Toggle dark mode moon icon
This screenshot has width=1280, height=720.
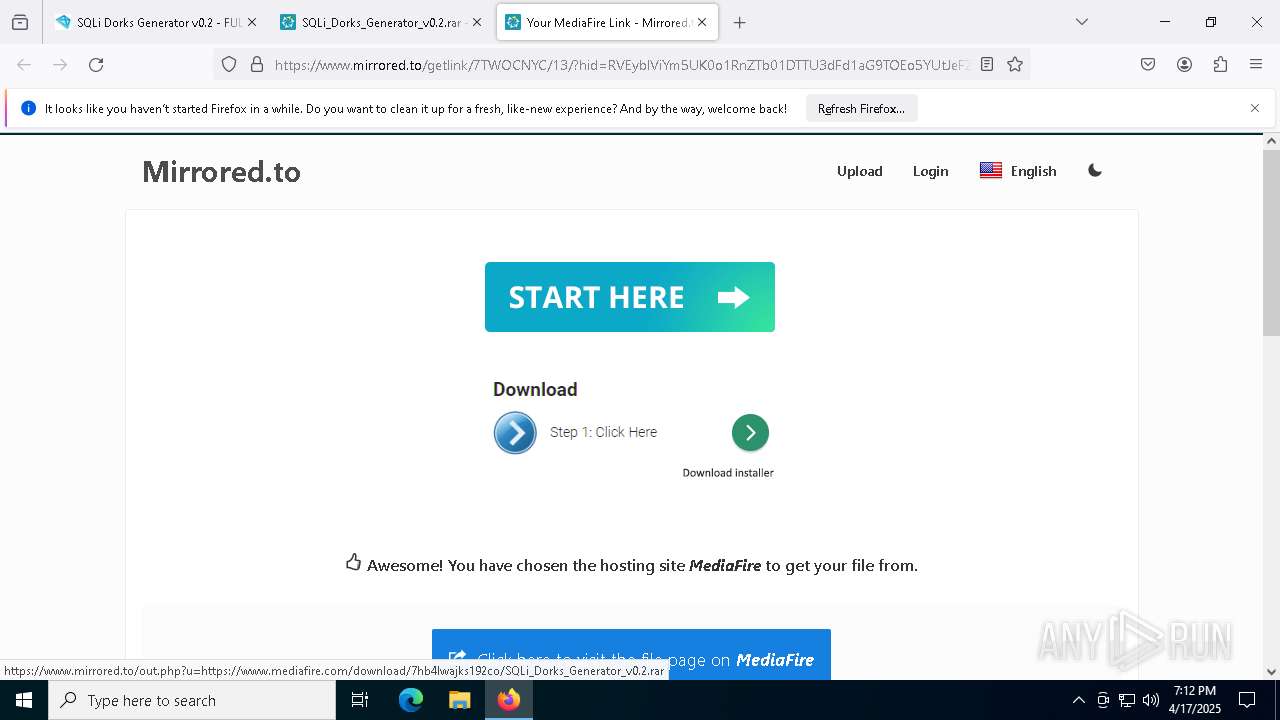click(x=1095, y=171)
